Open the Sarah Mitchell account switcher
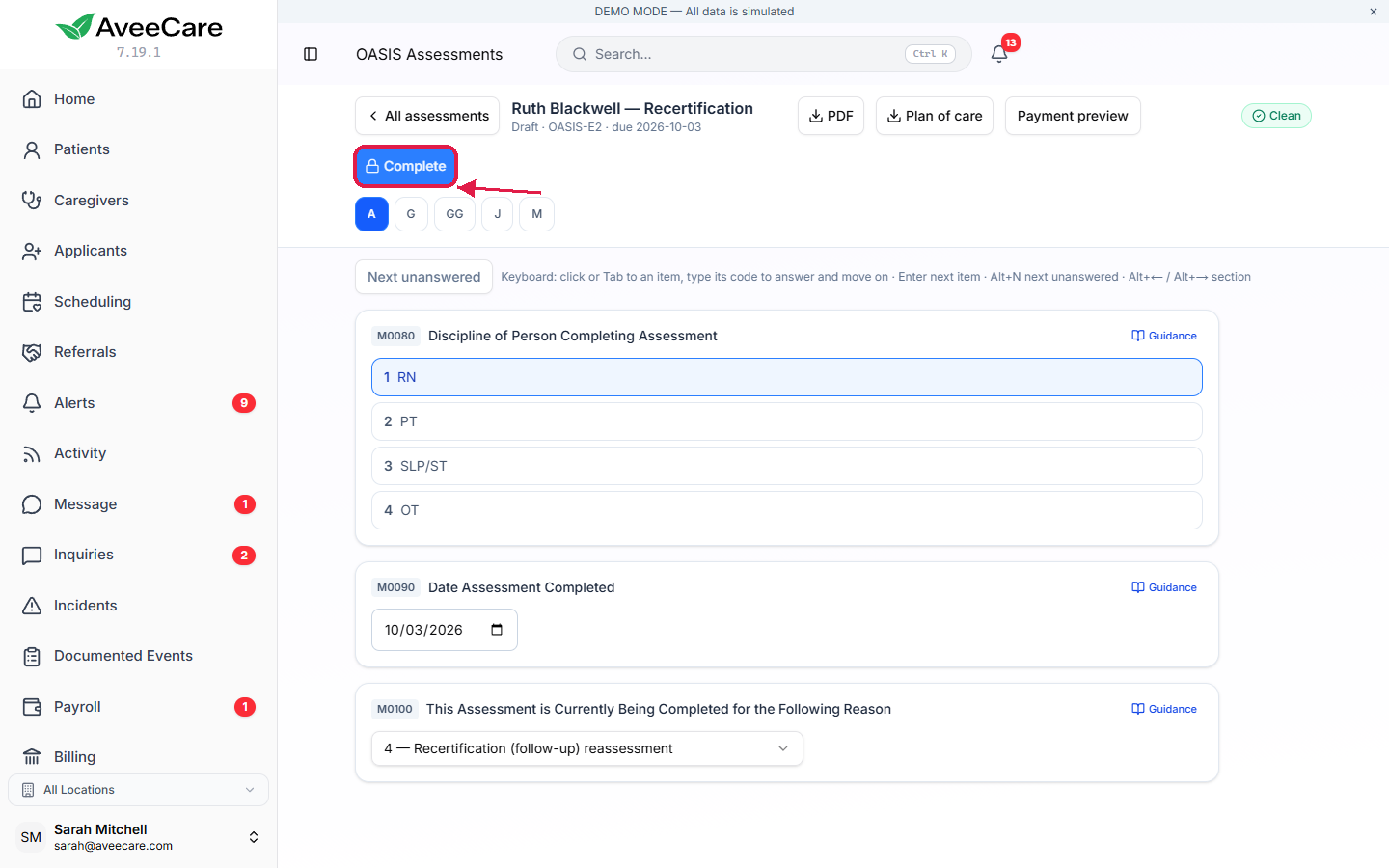 138,837
